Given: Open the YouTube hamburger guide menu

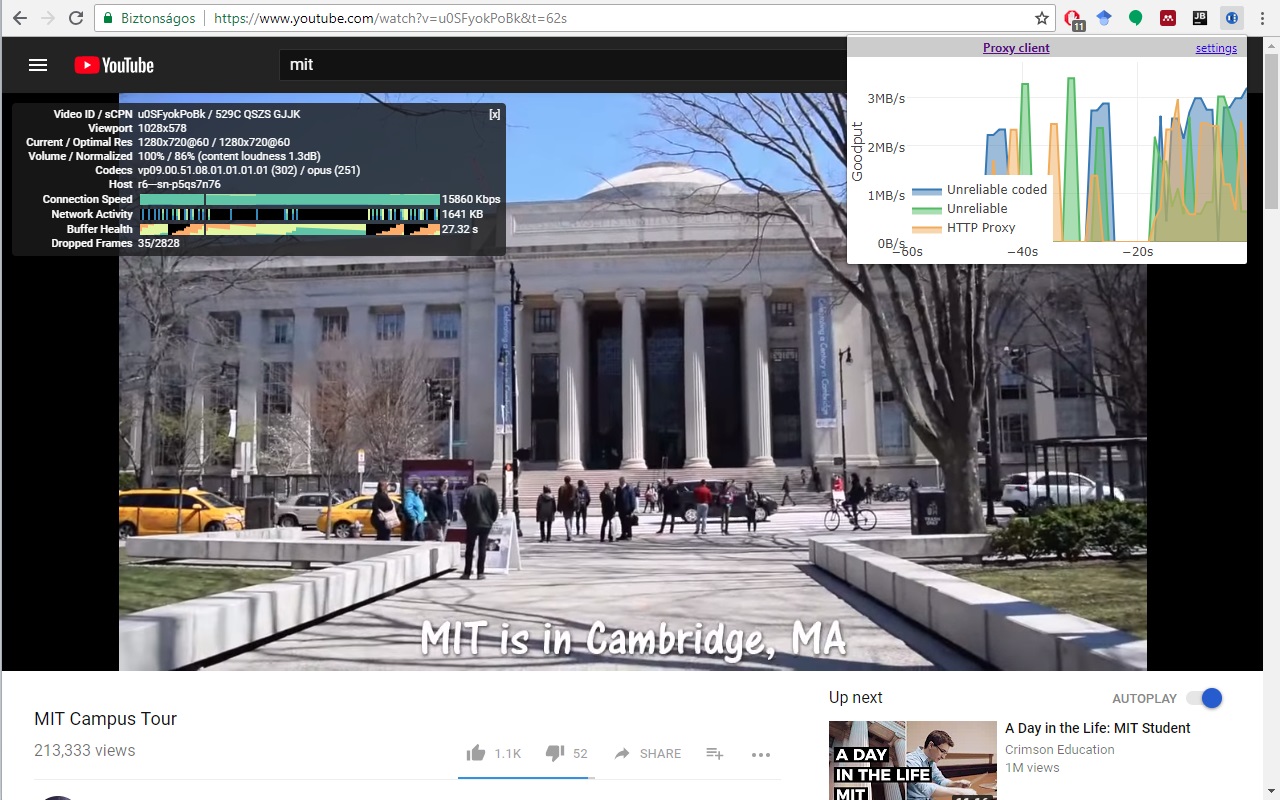Looking at the screenshot, I should (x=38, y=65).
